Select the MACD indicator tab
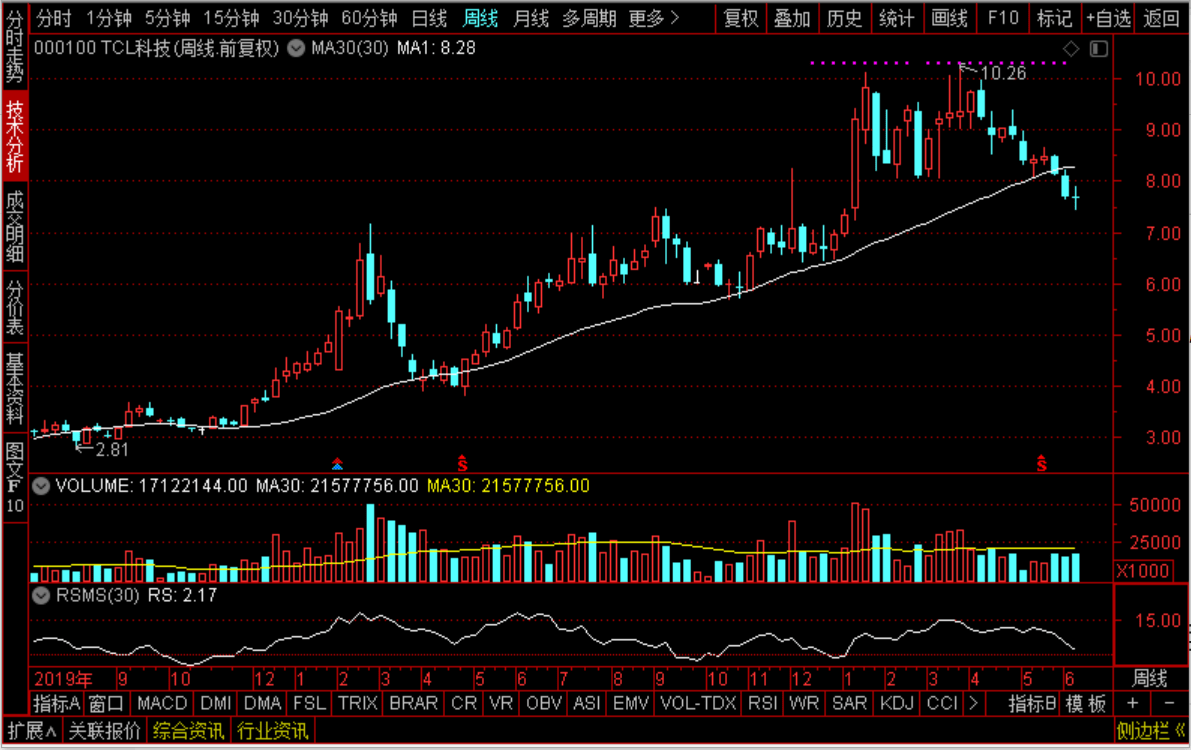Image resolution: width=1191 pixels, height=750 pixels. point(163,704)
